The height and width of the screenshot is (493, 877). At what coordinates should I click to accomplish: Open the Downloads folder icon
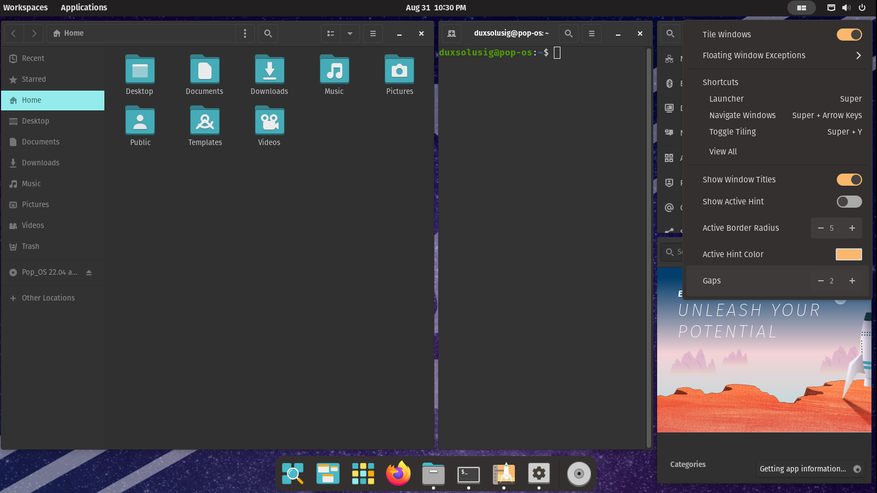pyautogui.click(x=269, y=72)
